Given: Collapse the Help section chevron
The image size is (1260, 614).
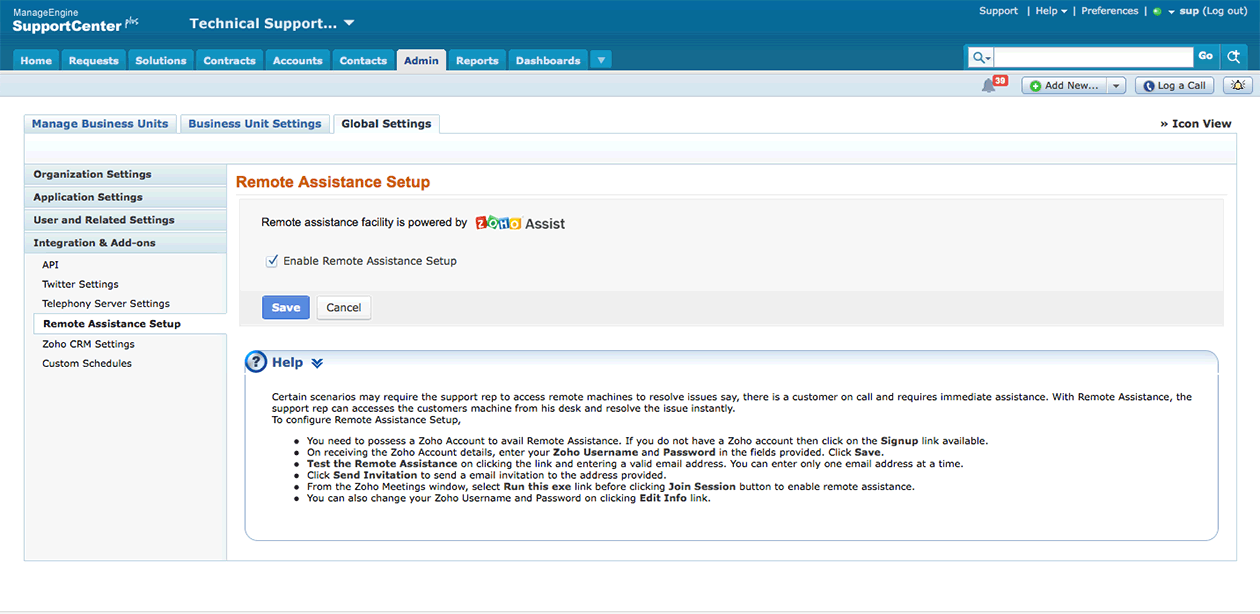Looking at the screenshot, I should click(317, 363).
